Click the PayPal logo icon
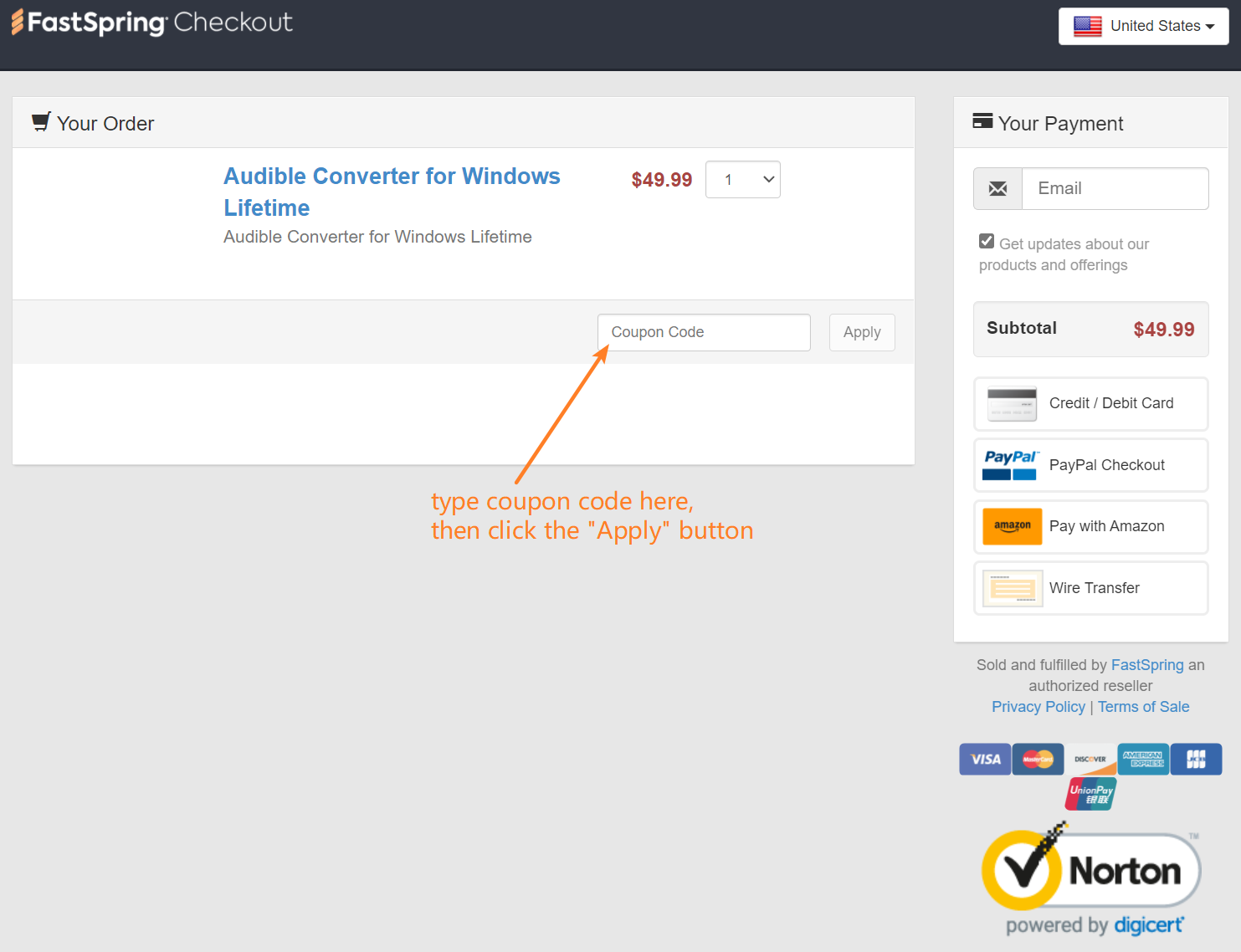1241x952 pixels. tap(1011, 465)
